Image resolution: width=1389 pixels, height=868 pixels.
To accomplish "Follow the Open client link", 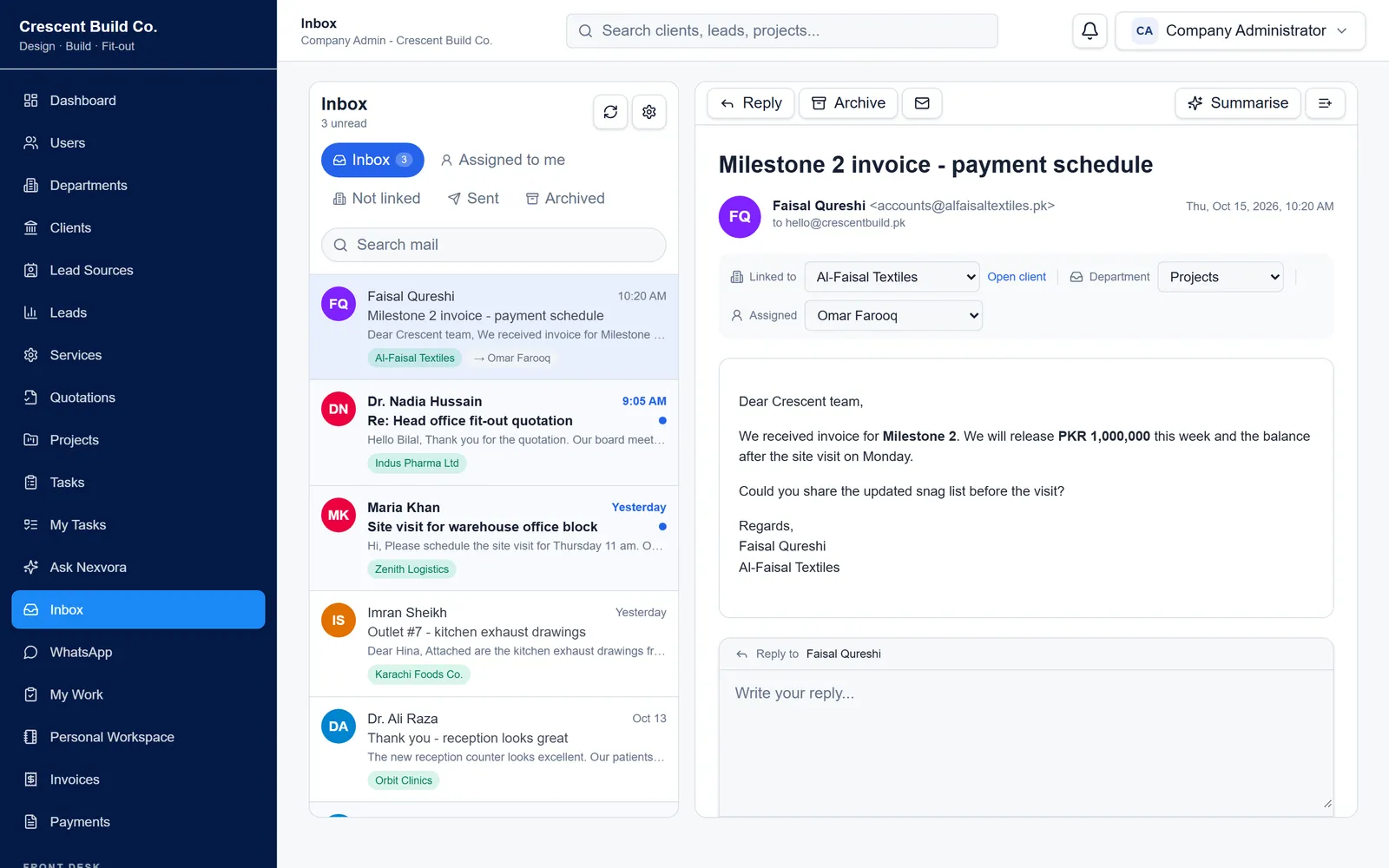I will pos(1017,277).
